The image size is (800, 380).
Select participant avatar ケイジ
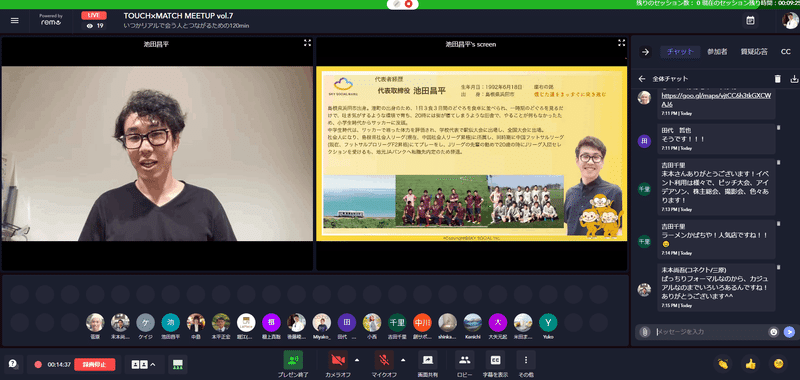coord(145,322)
